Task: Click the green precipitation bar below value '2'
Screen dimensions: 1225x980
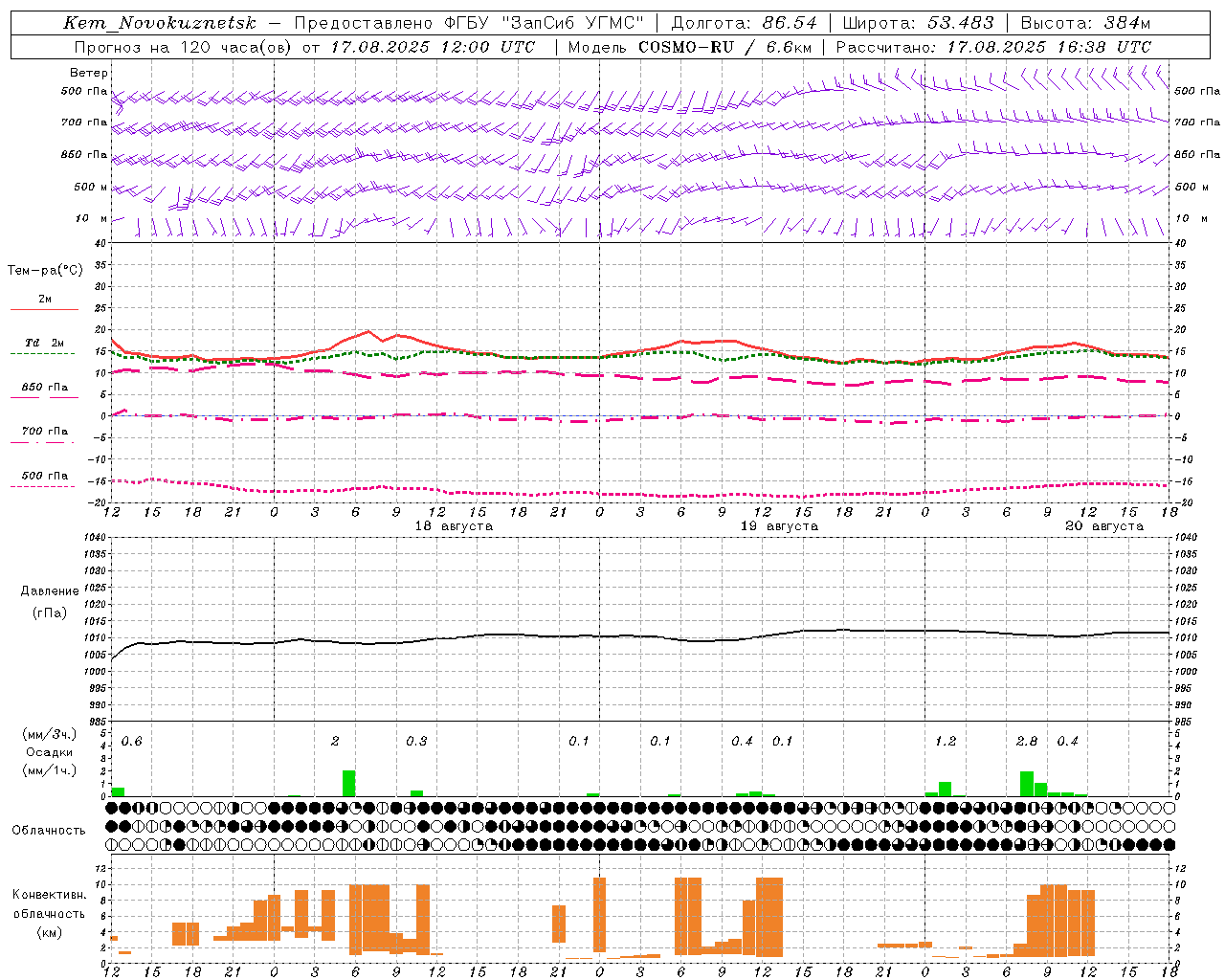Action: point(349,783)
